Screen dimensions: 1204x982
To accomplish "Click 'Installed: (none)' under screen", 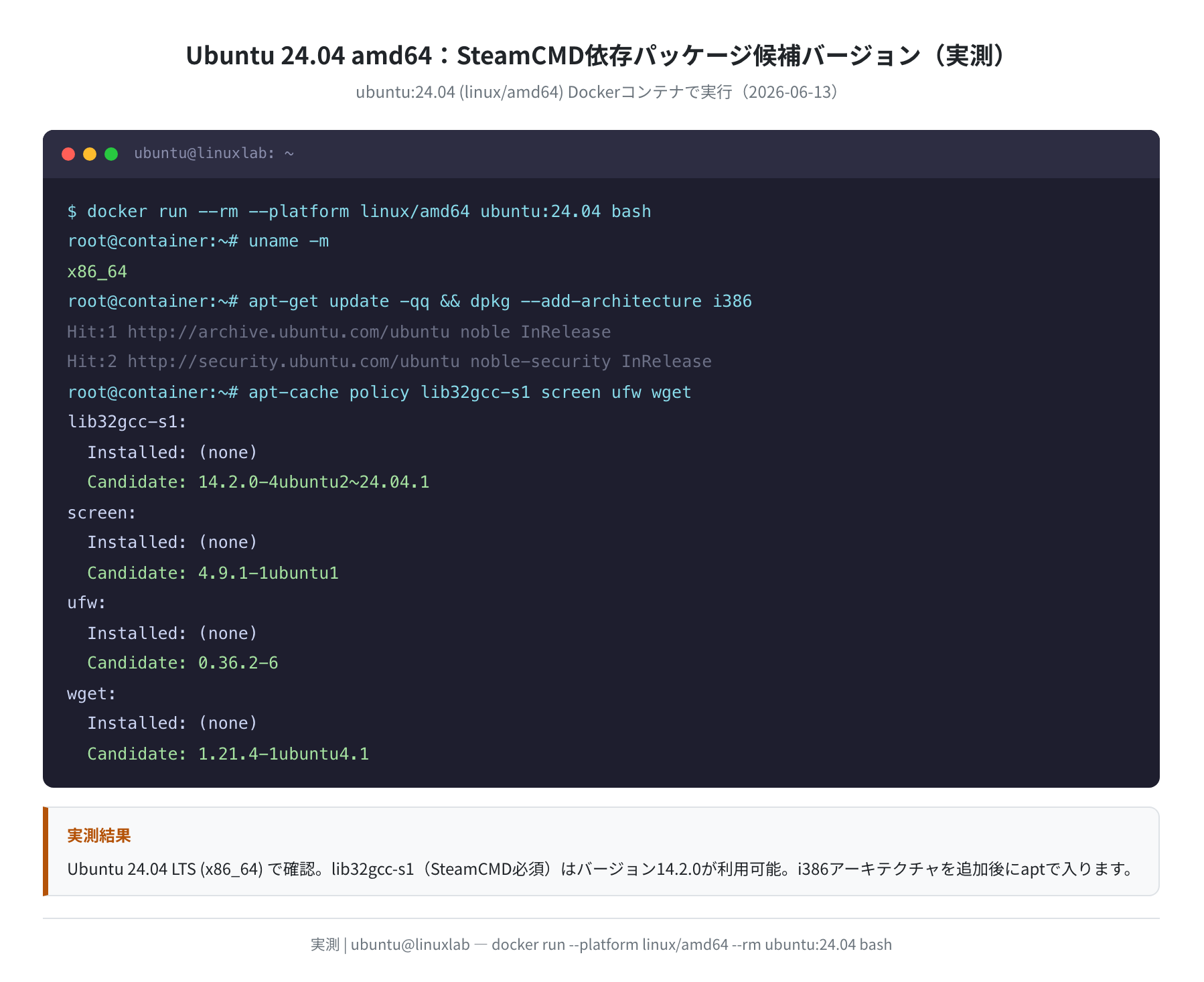I will pos(172,543).
